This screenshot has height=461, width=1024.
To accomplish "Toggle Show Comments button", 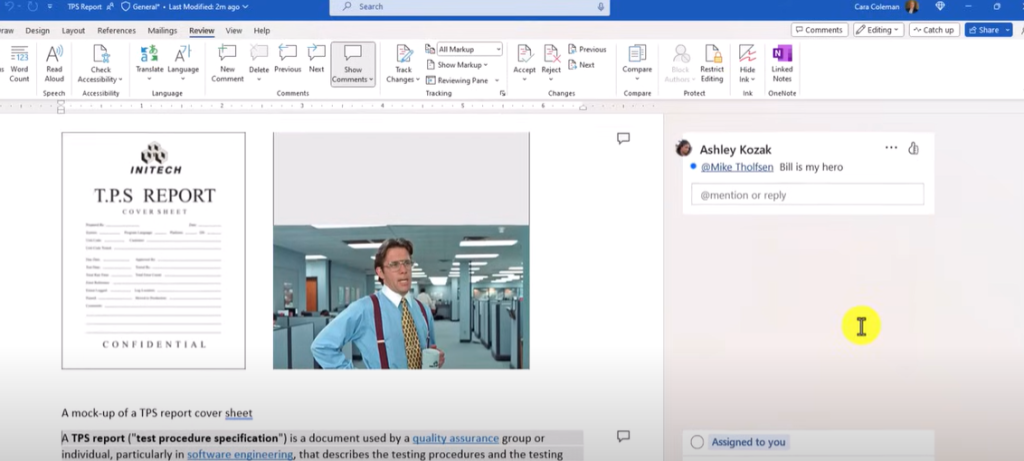I will (353, 64).
